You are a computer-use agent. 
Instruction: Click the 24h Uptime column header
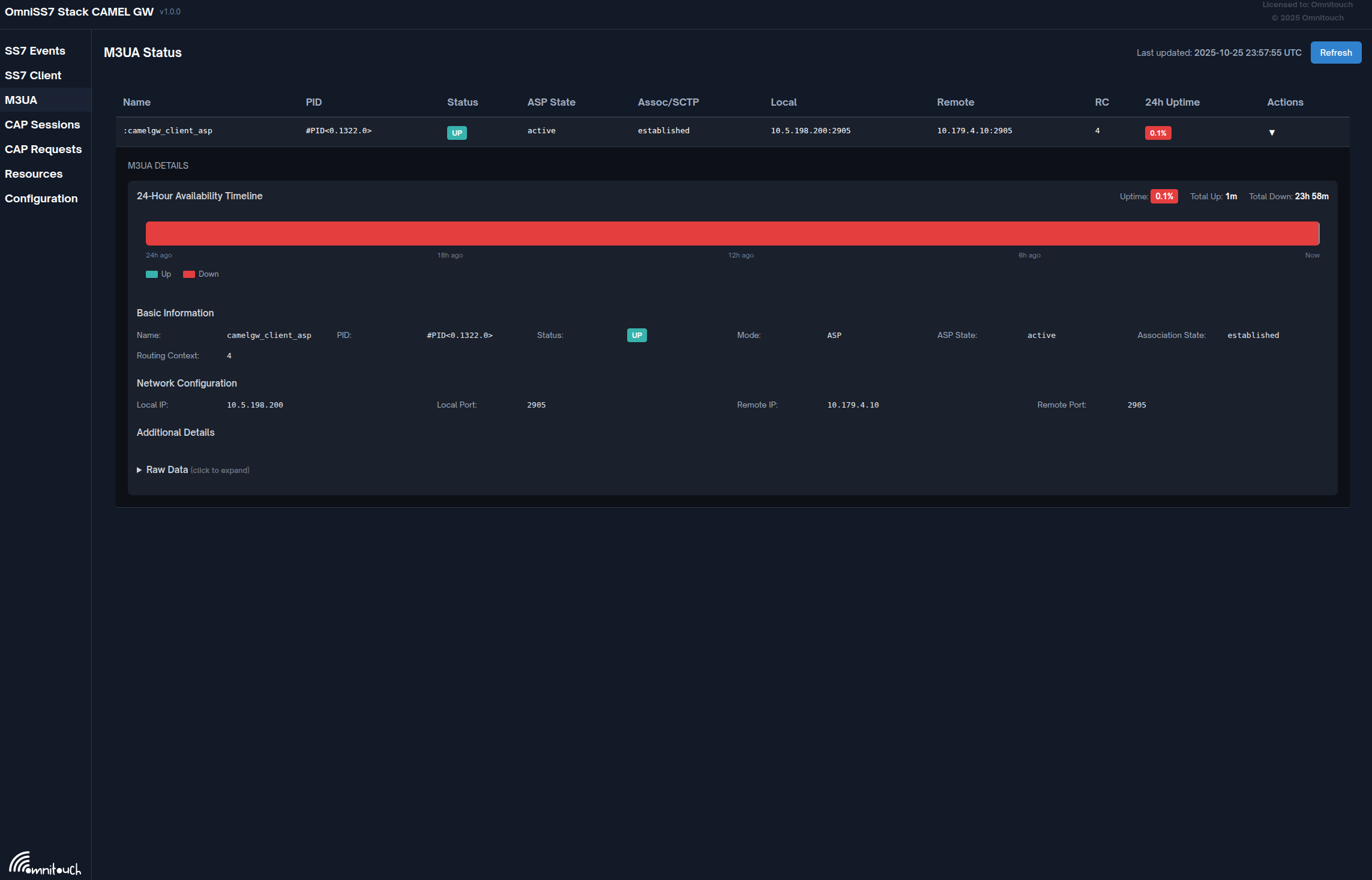click(1172, 103)
